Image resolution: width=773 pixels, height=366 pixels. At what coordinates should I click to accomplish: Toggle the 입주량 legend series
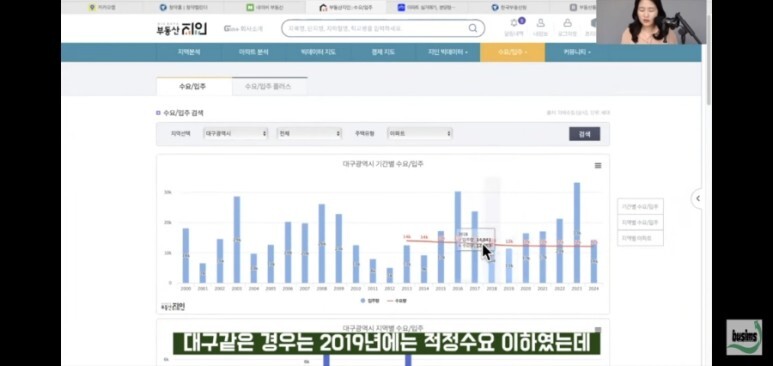coord(370,300)
